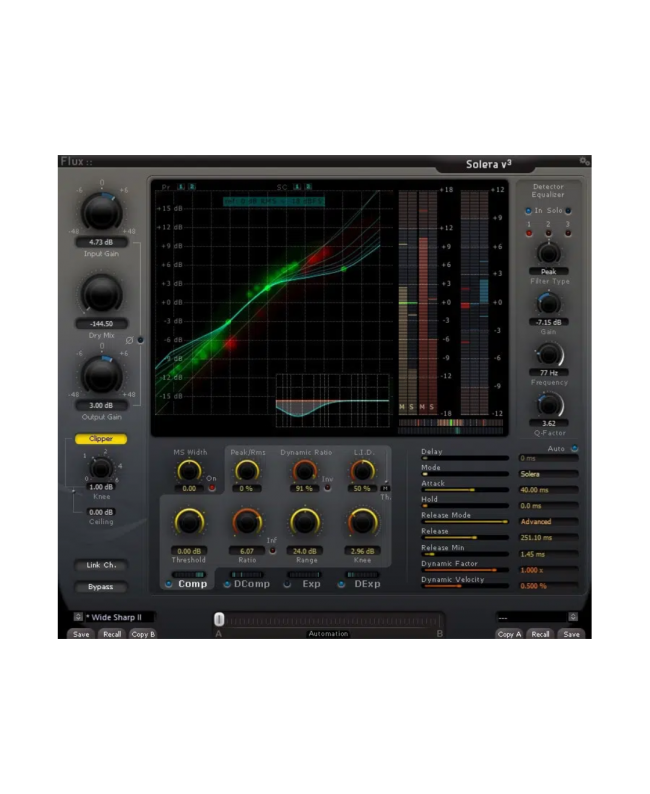Click the Copy A button
Screen dimensions: 650x794
[509, 634]
